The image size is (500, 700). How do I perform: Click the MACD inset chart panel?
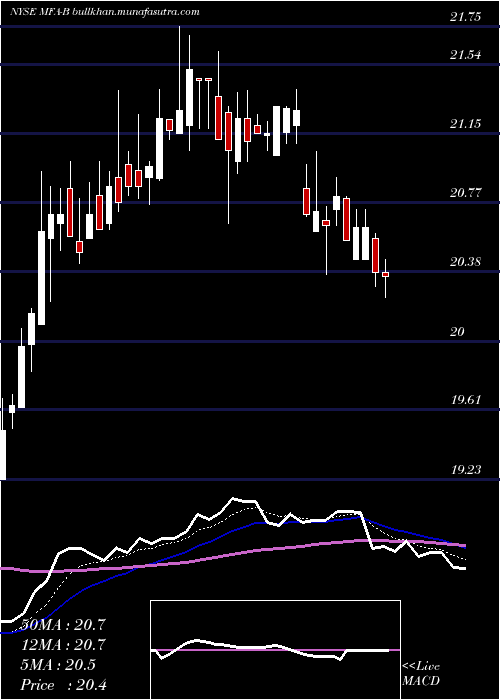click(275, 650)
